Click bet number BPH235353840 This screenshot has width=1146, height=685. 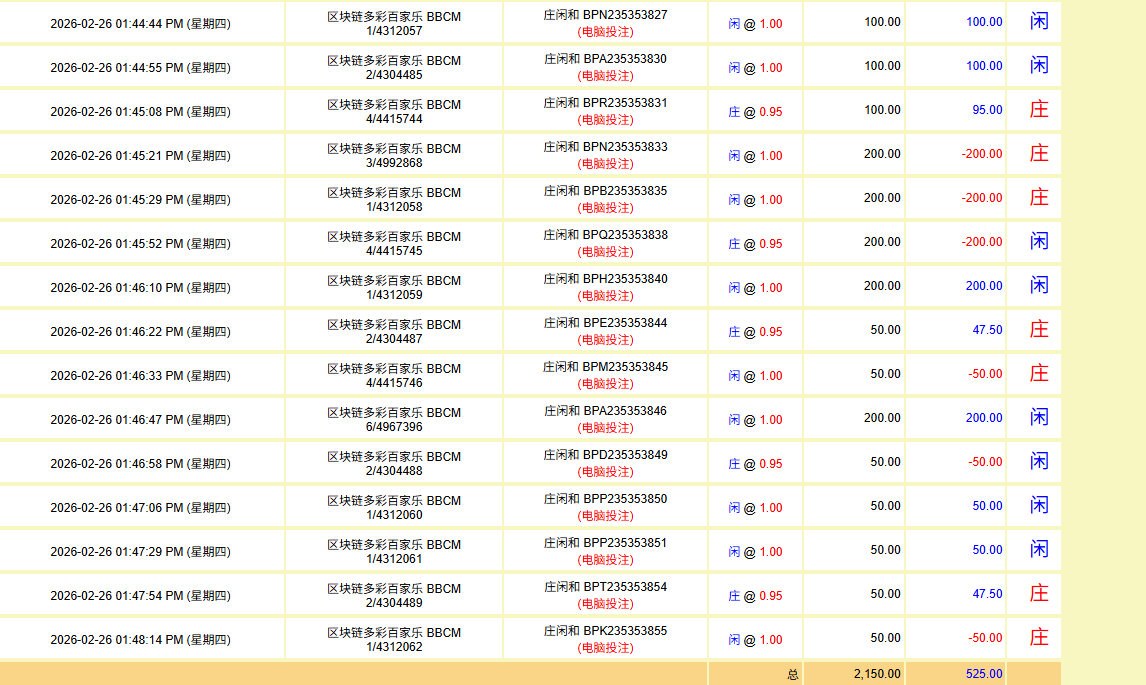click(625, 279)
